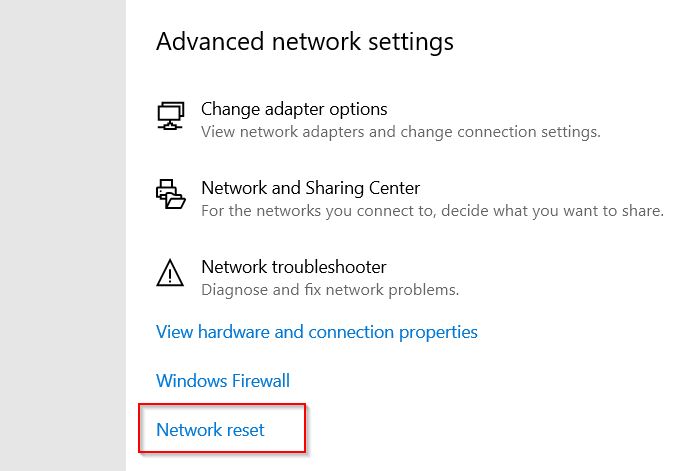
Task: Click "View network adapters and change connection settings" text
Action: pos(401,132)
